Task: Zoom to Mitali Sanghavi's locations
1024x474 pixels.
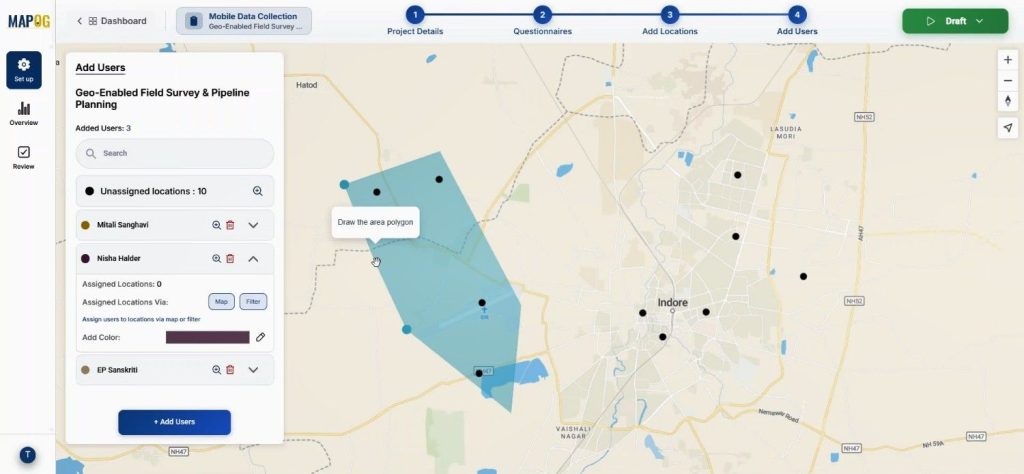Action: (x=216, y=225)
